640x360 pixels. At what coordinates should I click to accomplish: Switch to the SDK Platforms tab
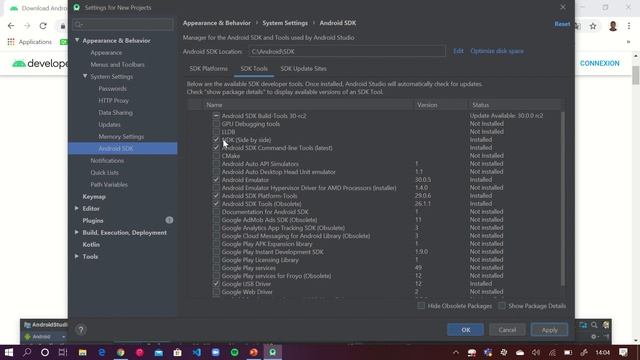click(209, 69)
